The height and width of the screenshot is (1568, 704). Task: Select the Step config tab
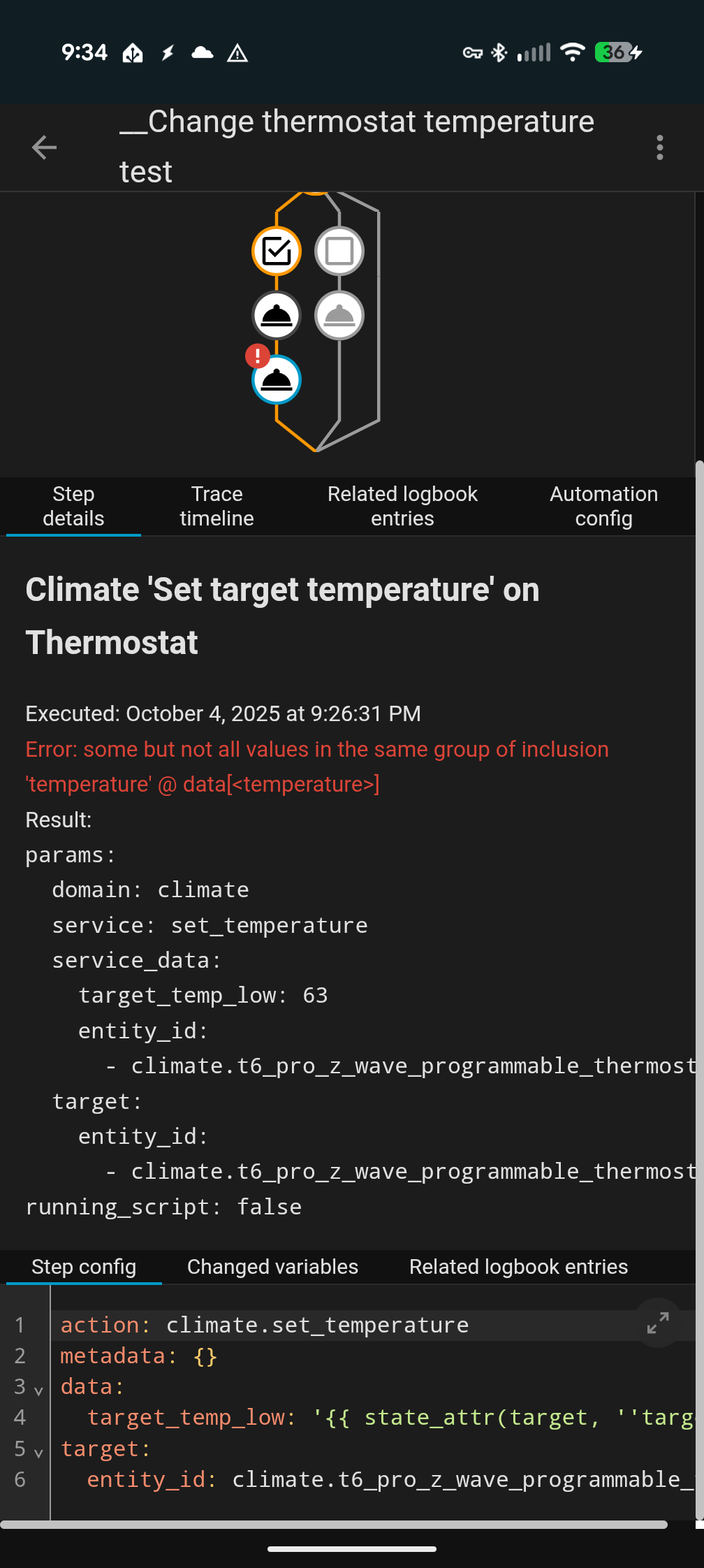pyautogui.click(x=84, y=1267)
